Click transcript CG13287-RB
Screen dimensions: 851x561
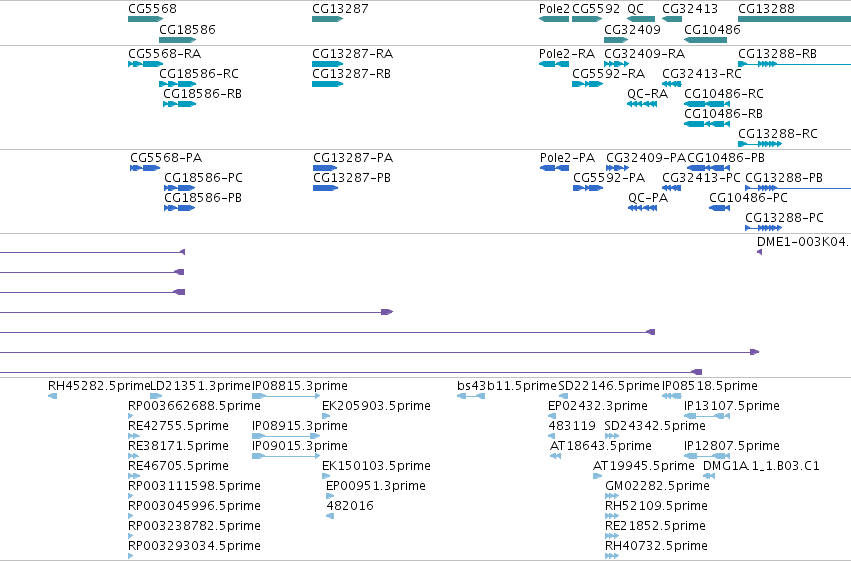(x=351, y=74)
